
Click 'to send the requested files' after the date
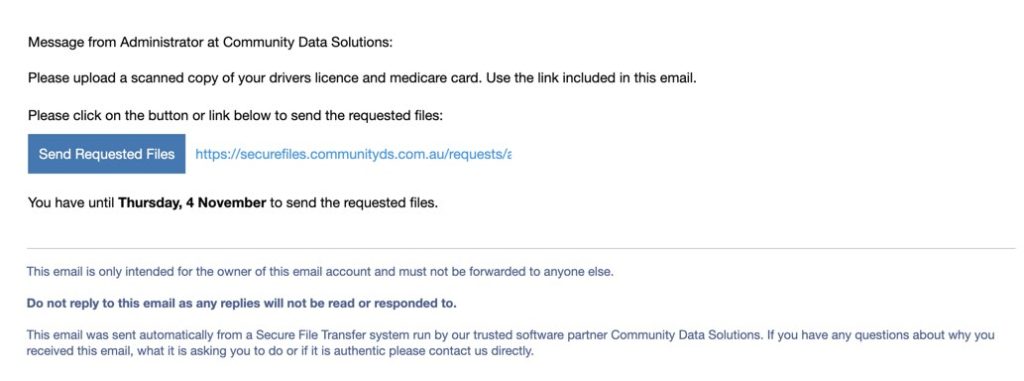(x=353, y=203)
